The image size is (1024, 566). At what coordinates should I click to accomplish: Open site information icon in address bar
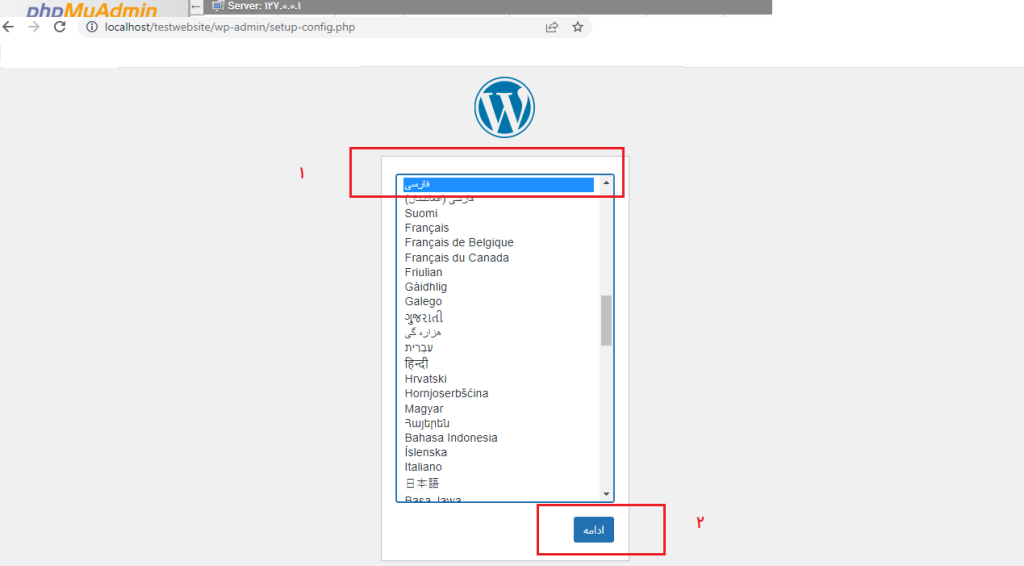click(91, 27)
